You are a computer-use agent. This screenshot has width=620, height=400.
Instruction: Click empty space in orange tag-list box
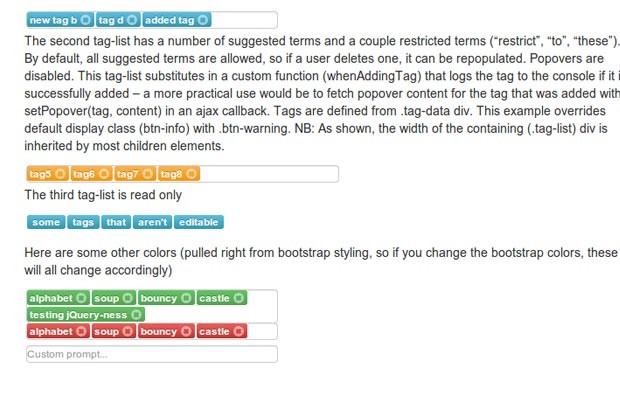coord(269,174)
